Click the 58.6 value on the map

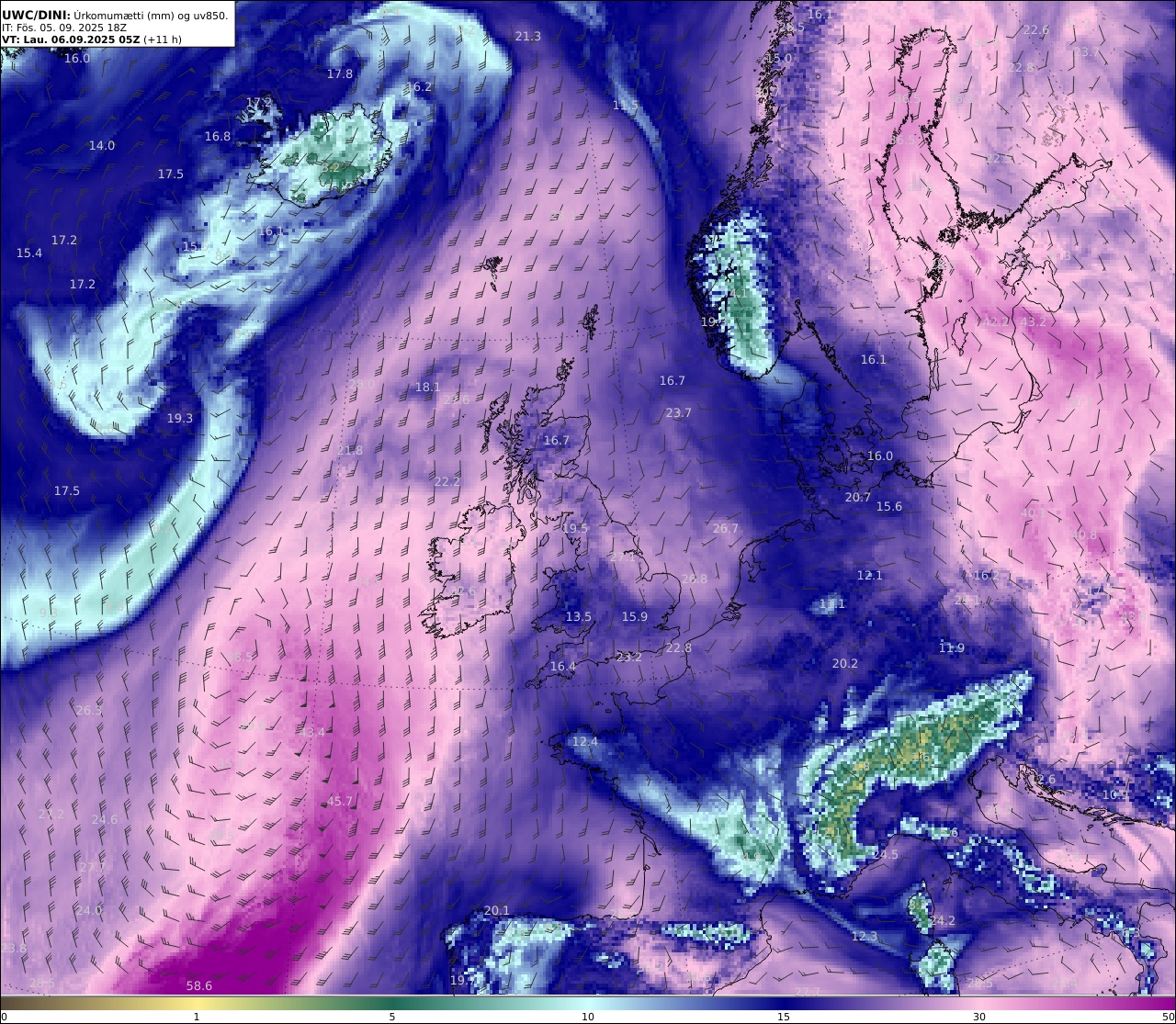click(x=199, y=985)
